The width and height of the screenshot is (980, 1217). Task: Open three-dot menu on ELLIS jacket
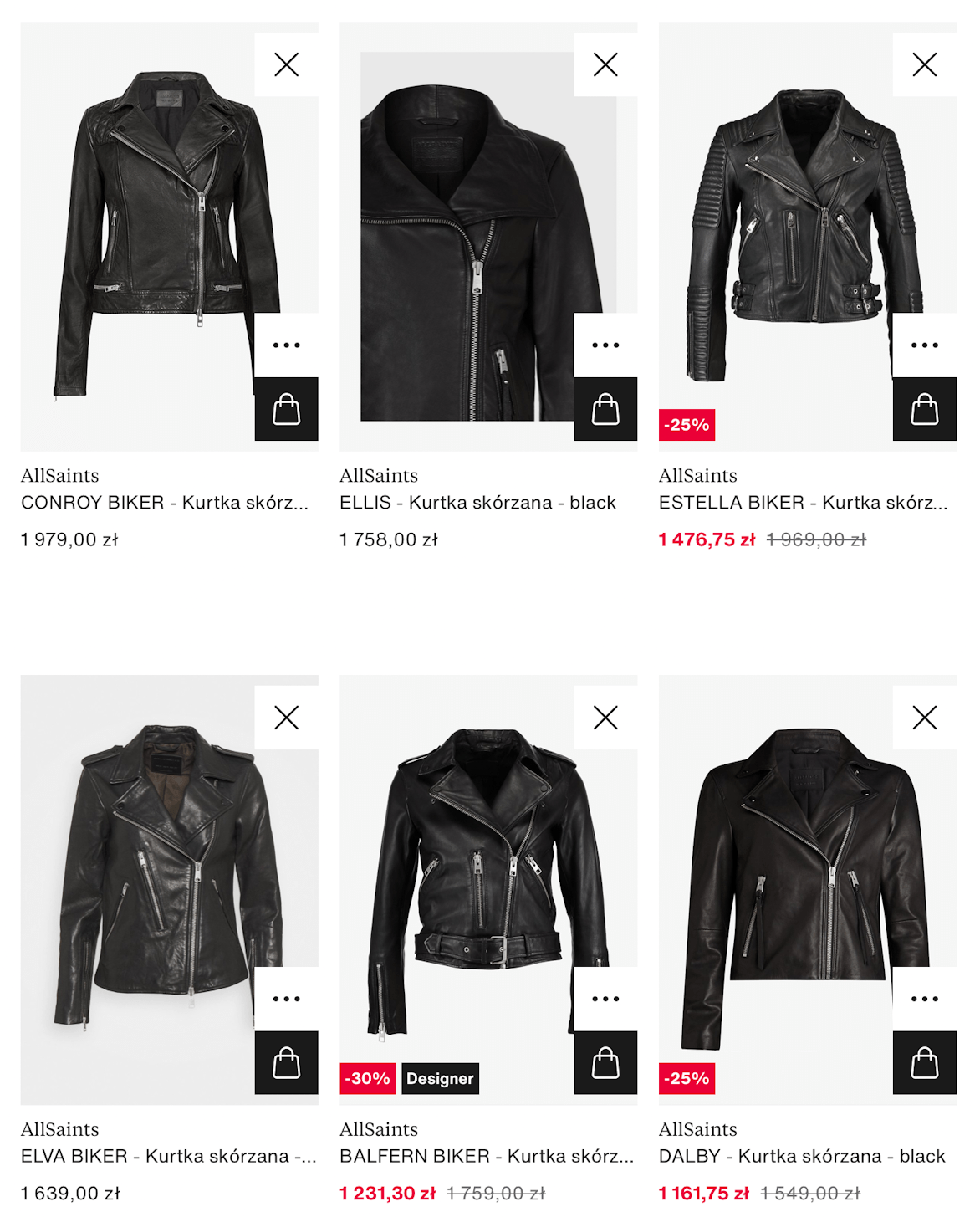(605, 345)
